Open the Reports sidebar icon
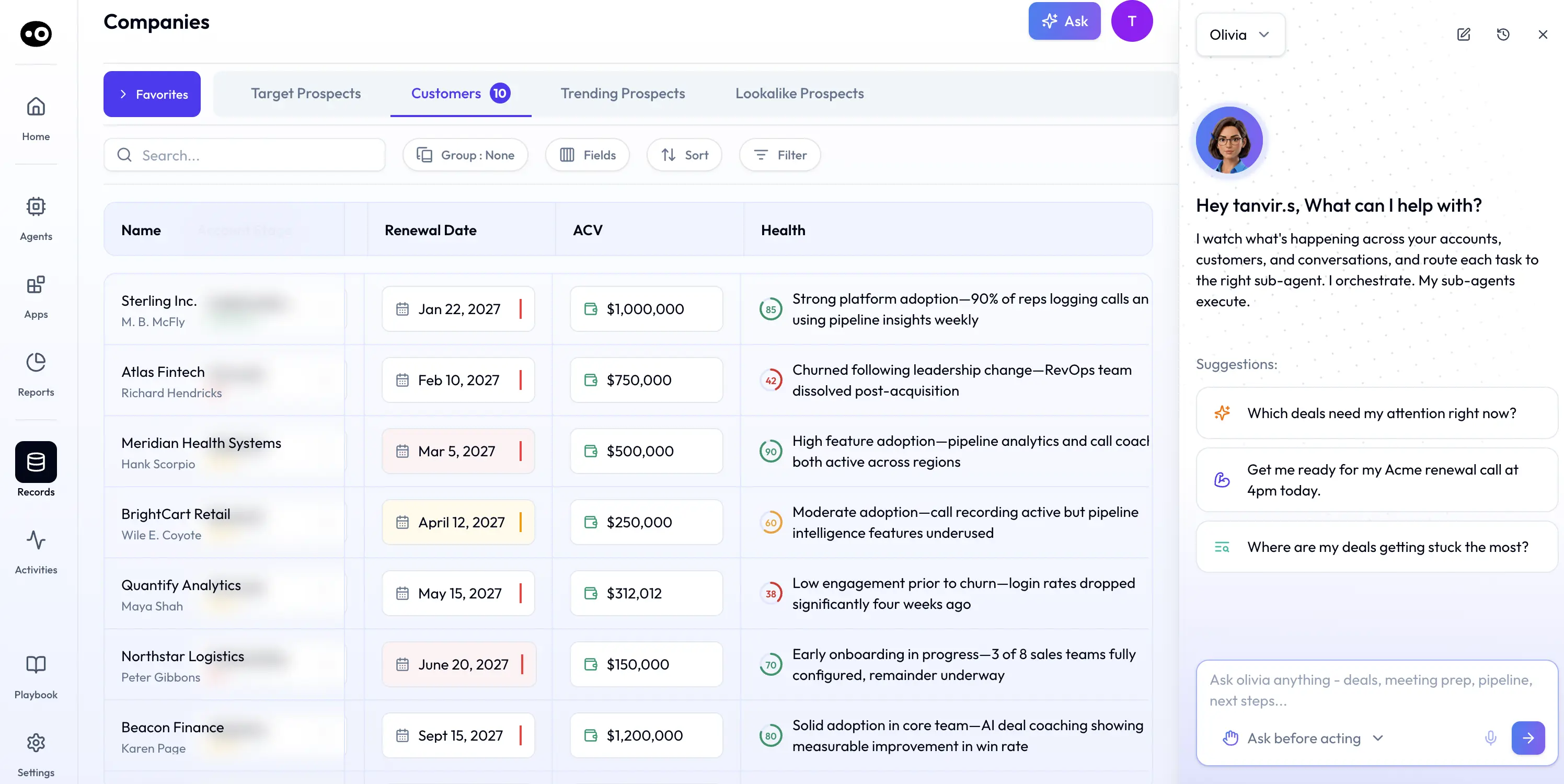Viewport: 1564px width, 784px height. 36,363
